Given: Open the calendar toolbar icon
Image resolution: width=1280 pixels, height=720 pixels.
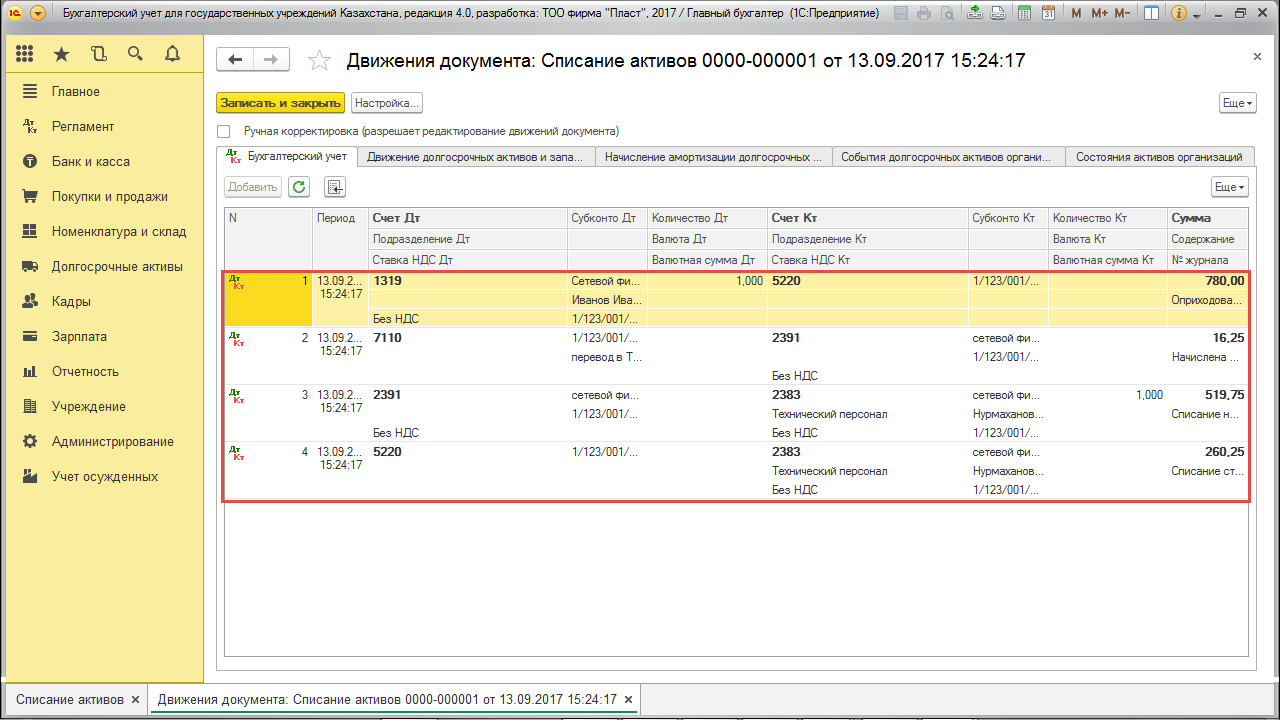Looking at the screenshot, I should click(1051, 13).
